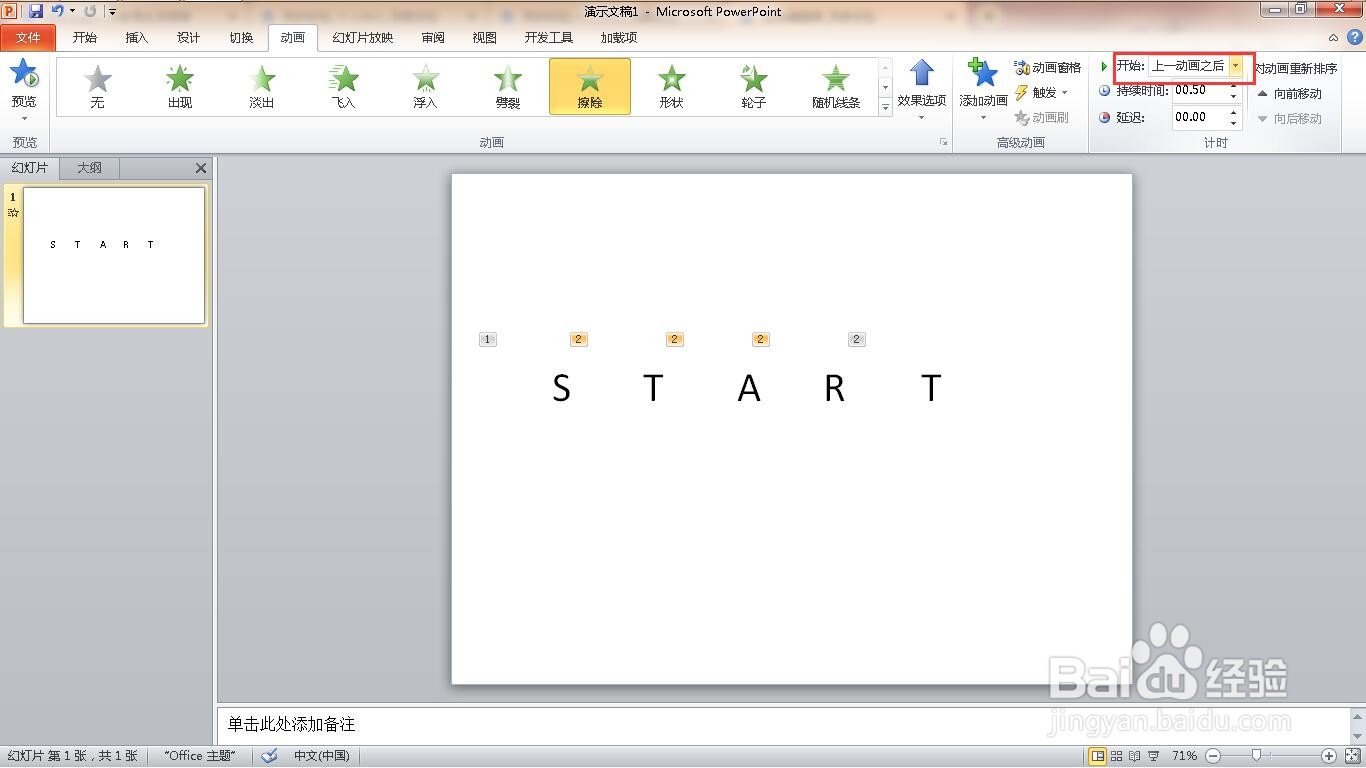The height and width of the screenshot is (768, 1366).
Task: Open the 效果选项 effect options dropdown
Action: pos(921,90)
